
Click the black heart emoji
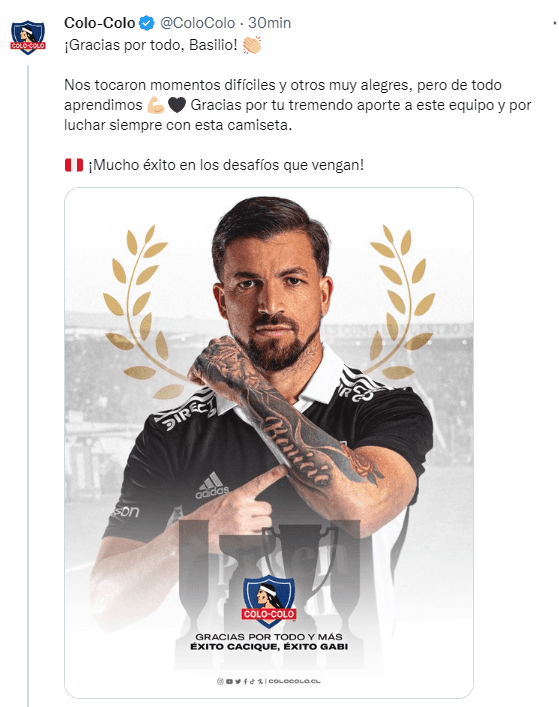177,105
